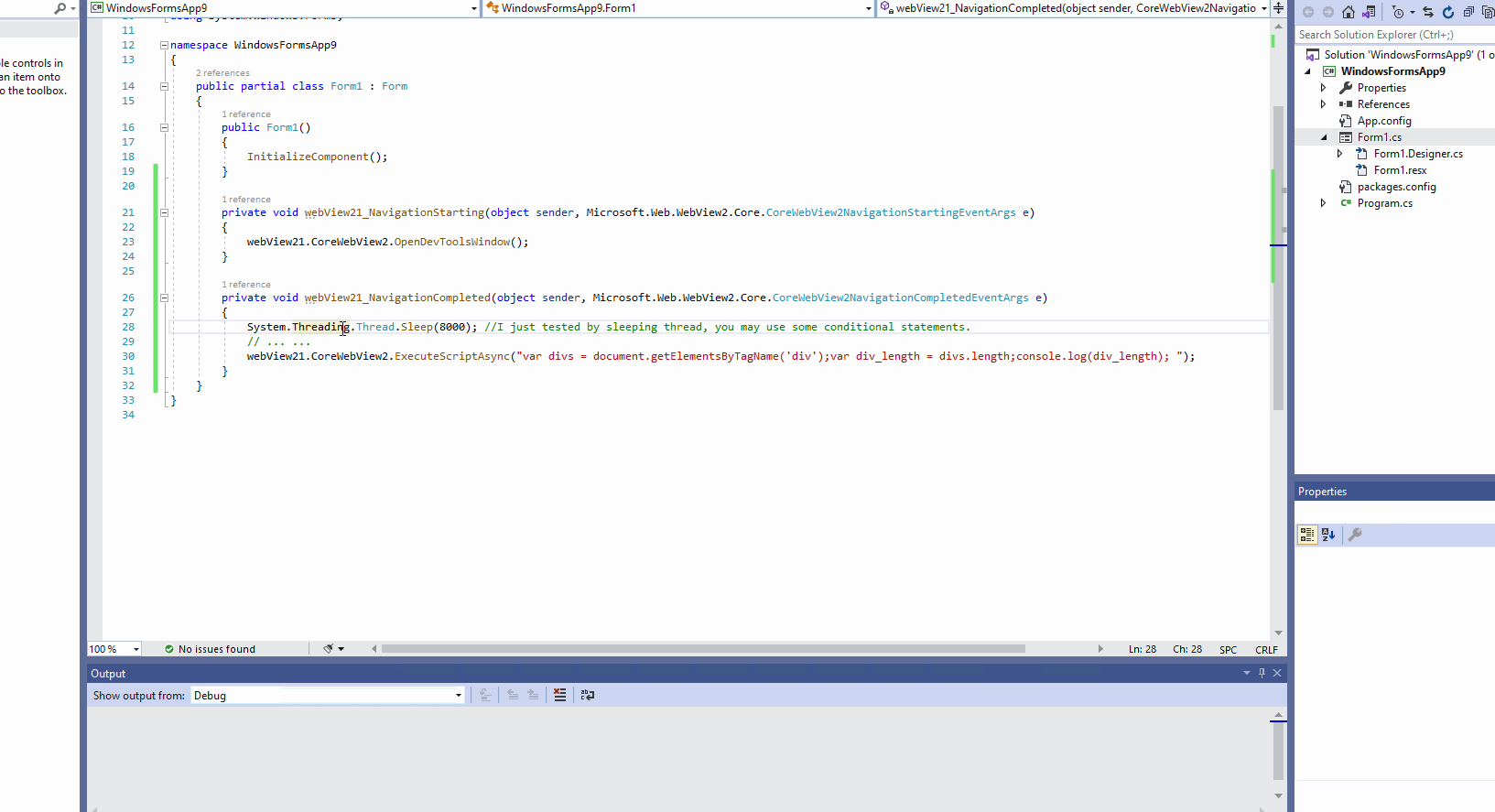This screenshot has width=1495, height=812.
Task: Toggle Word Wrap icon in Output toolbar
Action: click(x=588, y=695)
